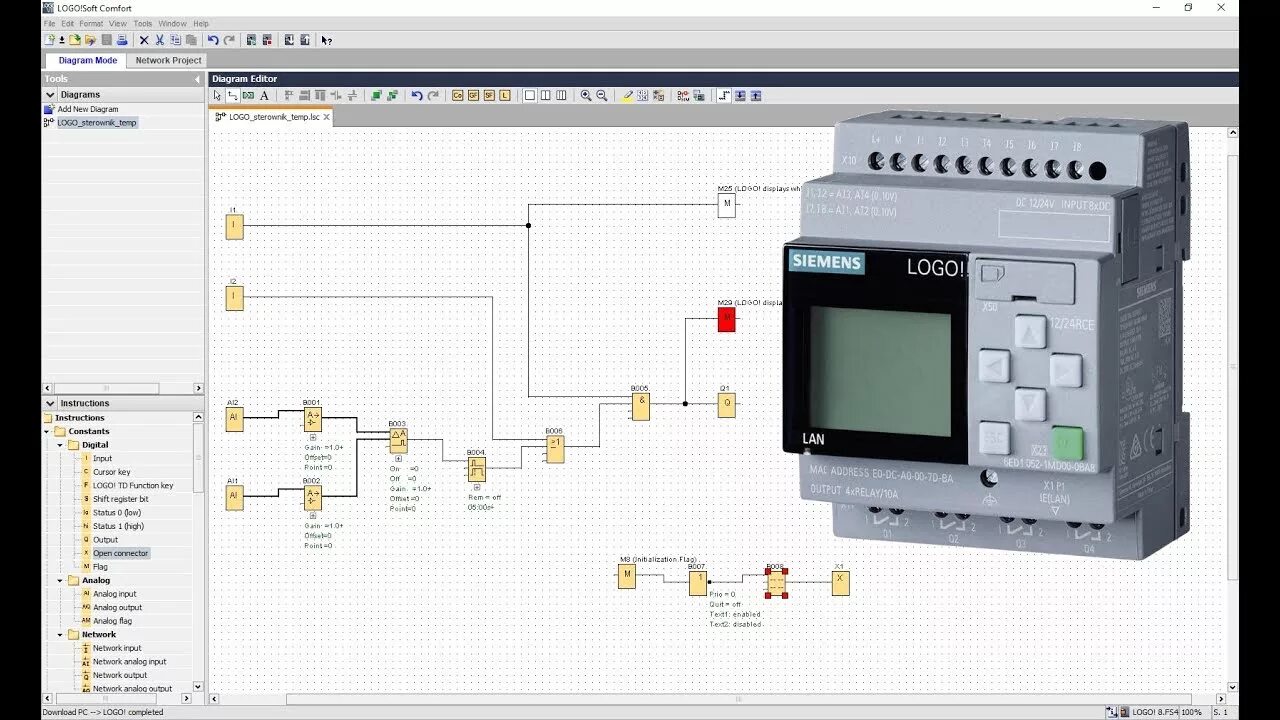The image size is (1280, 720).
Task: Collapse the Analog folder
Action: [x=60, y=580]
